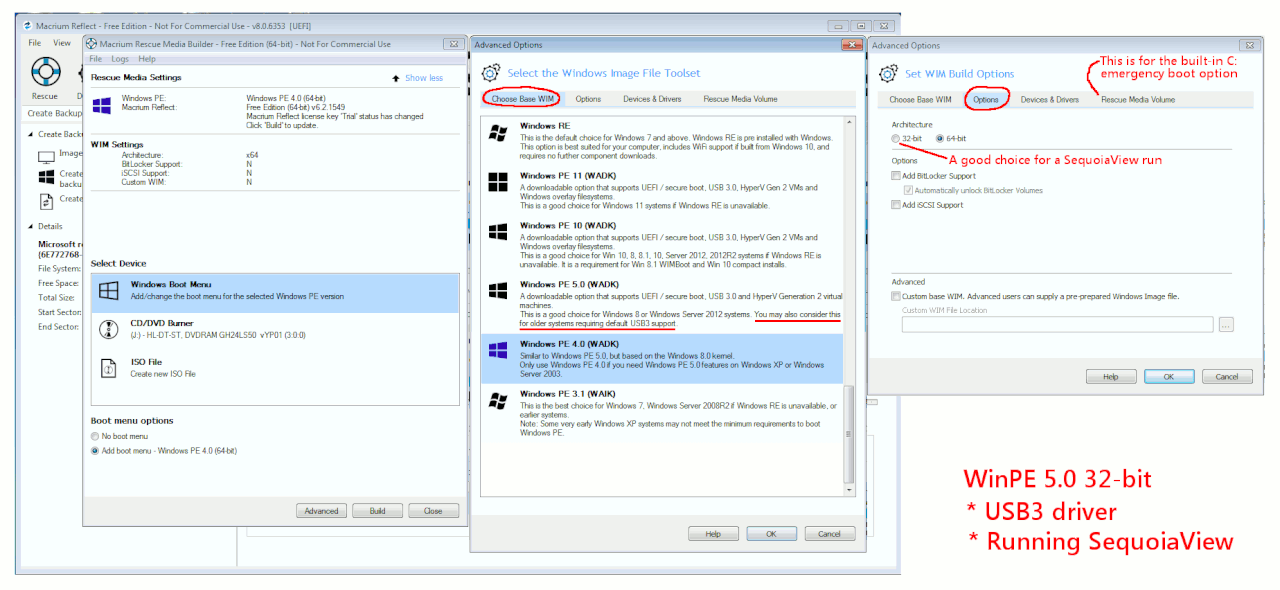Enable Add BitLocker Support checkbox
This screenshot has width=1280, height=590.
pos(895,176)
